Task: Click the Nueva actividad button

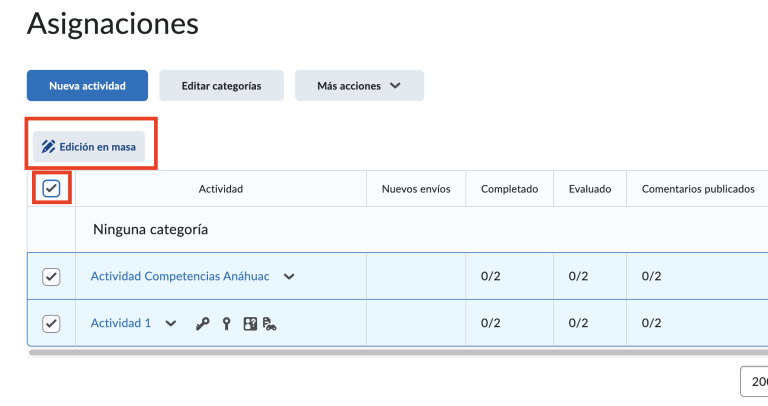Action: tap(87, 86)
